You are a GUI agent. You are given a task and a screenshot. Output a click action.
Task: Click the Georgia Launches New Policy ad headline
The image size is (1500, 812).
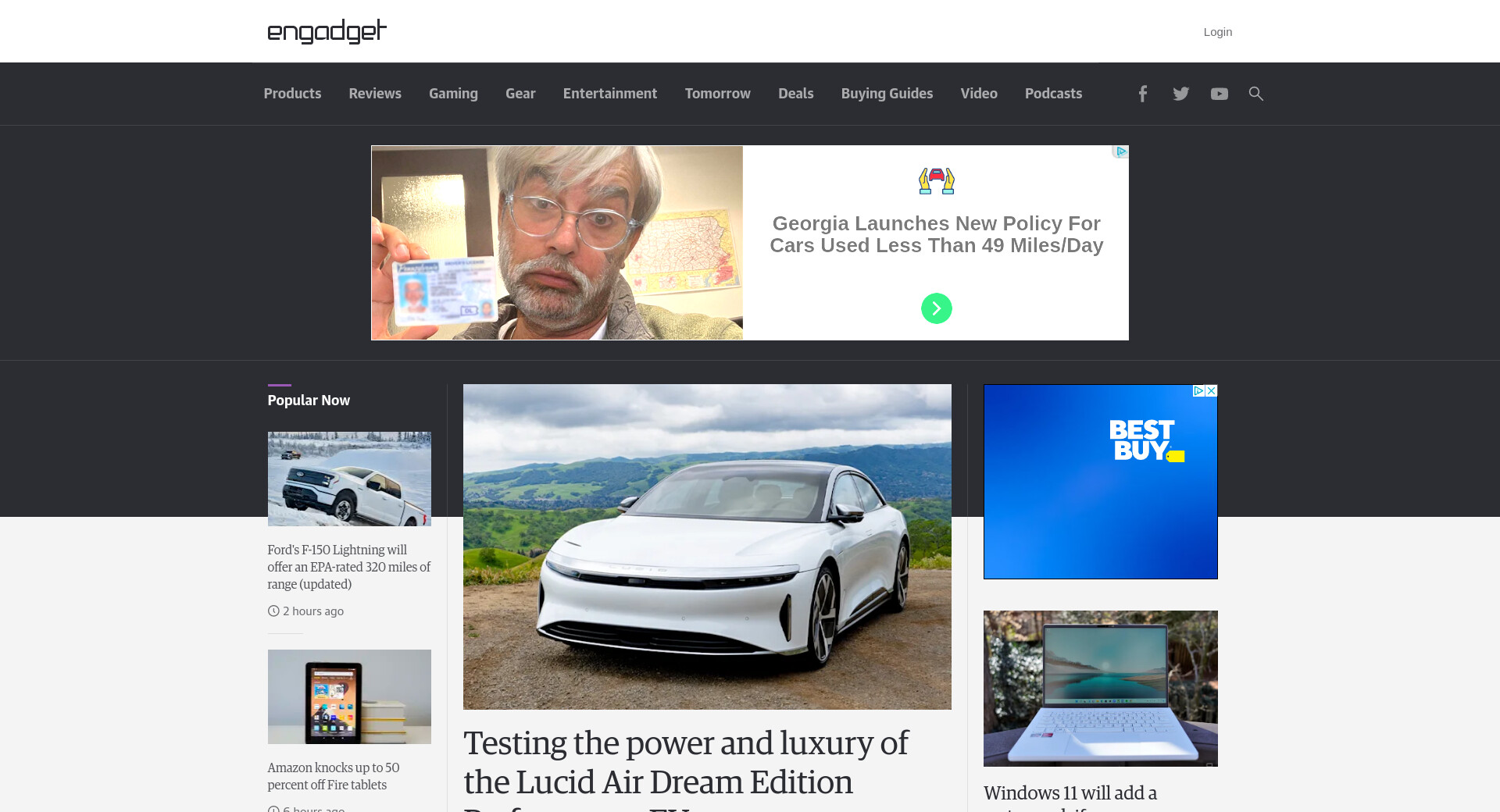click(x=936, y=234)
